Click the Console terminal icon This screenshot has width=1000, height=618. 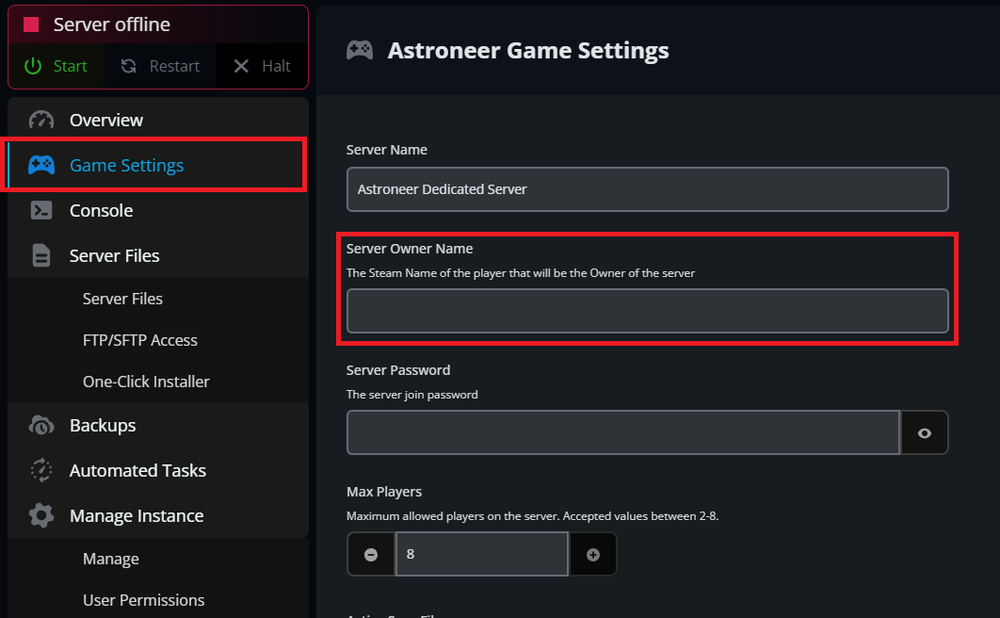39,210
